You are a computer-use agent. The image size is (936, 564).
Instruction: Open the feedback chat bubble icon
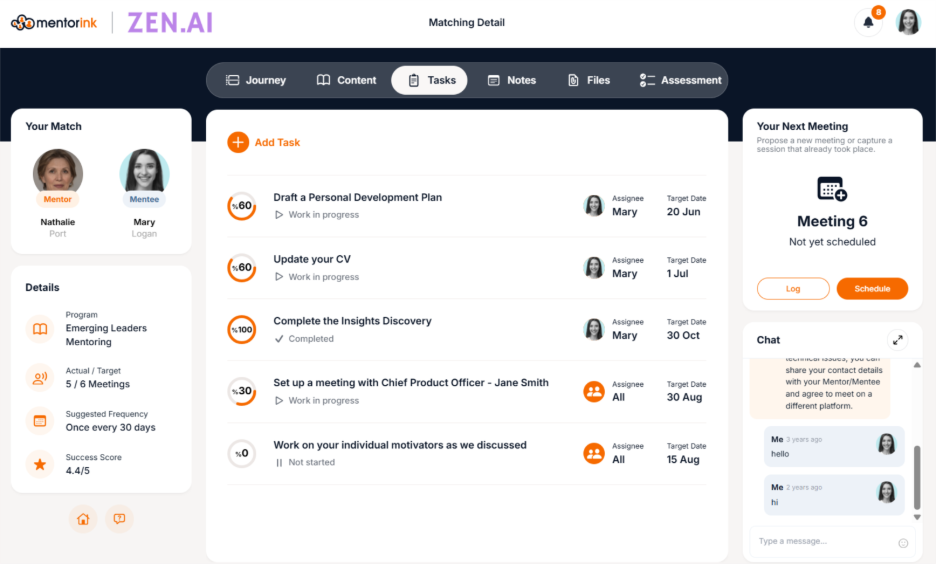[119, 519]
